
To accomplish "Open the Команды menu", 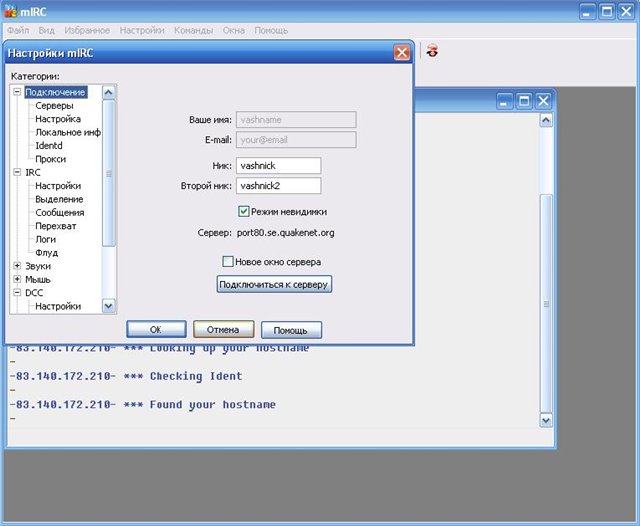I will [193, 30].
